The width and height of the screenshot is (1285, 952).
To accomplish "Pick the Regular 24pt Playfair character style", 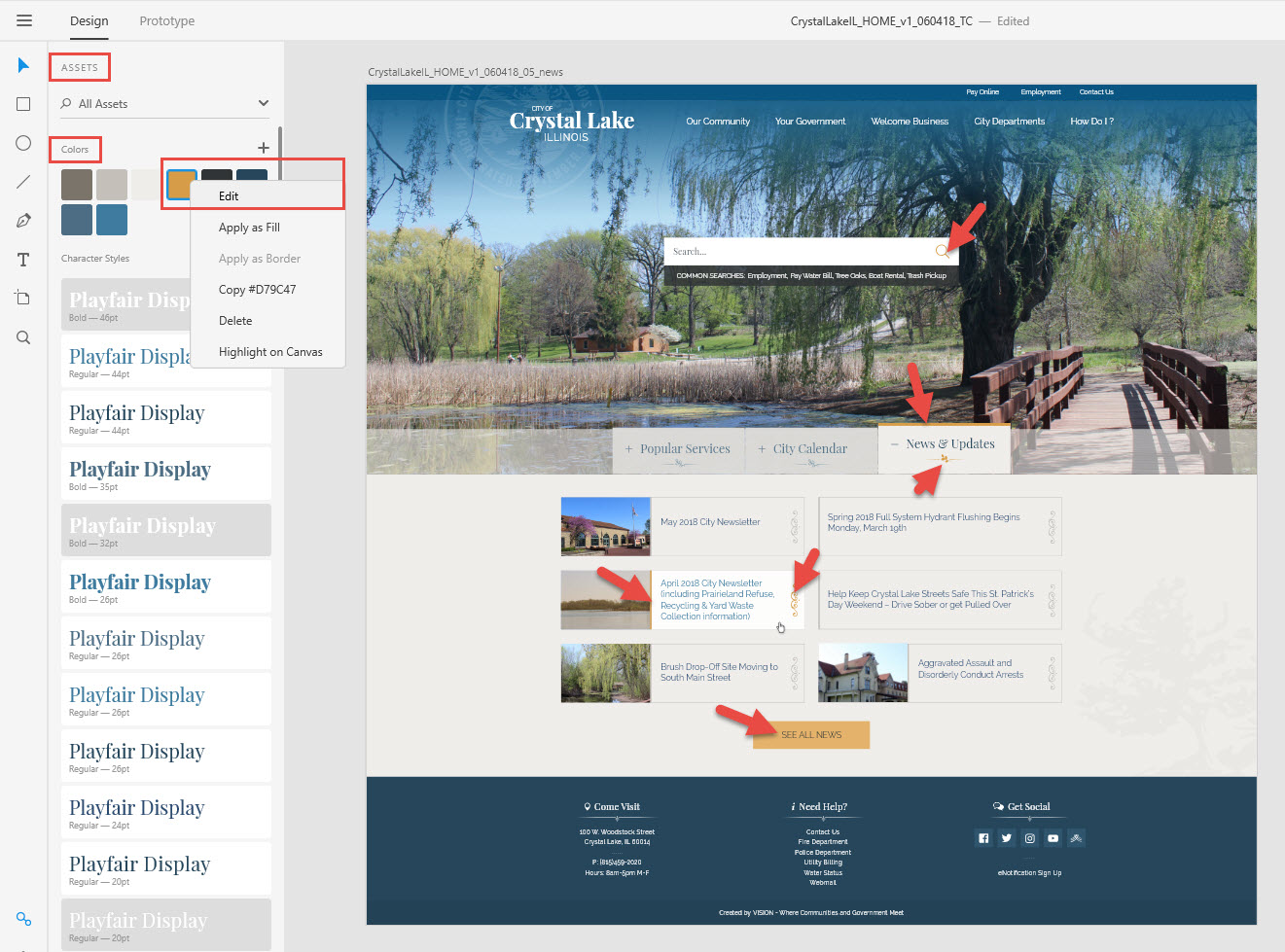I will click(x=166, y=812).
